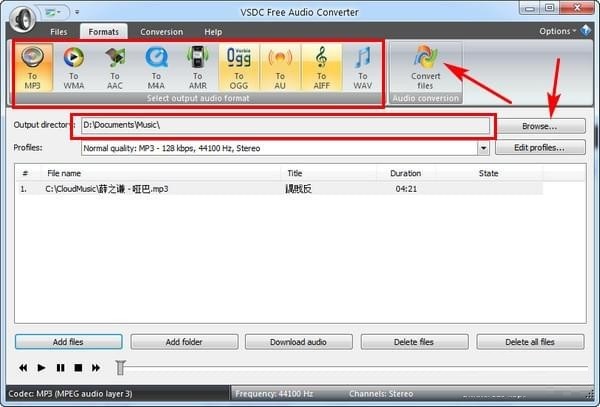Click the State column header
The image size is (600, 407).
(x=489, y=173)
